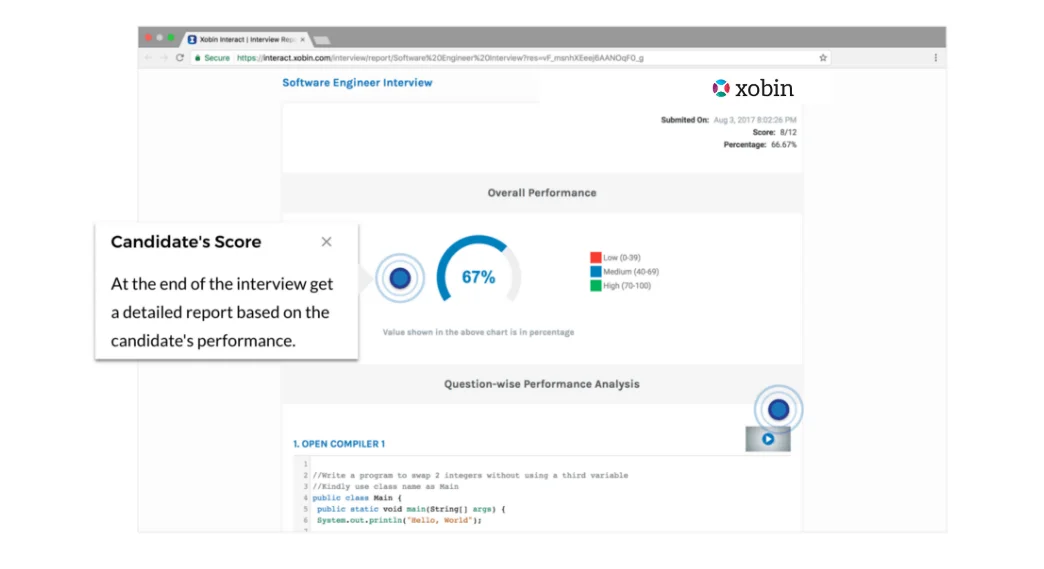This screenshot has height=569, width=1044.
Task: Open the browser three-dot menu
Action: pos(935,58)
